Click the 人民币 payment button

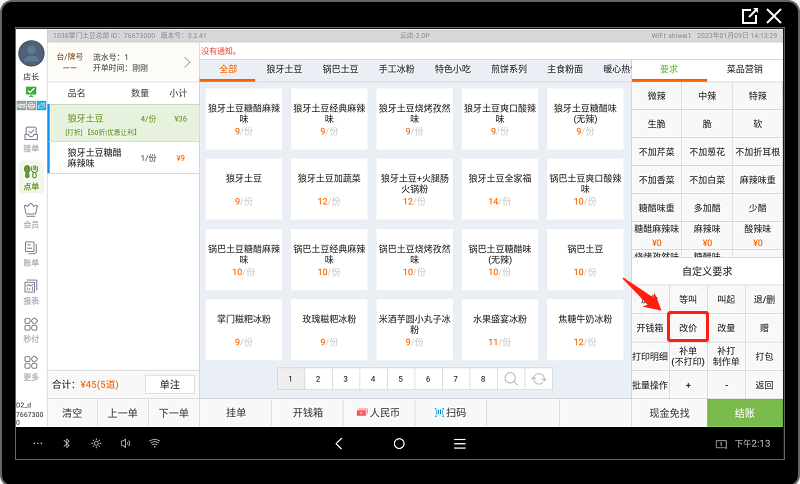[x=379, y=413]
